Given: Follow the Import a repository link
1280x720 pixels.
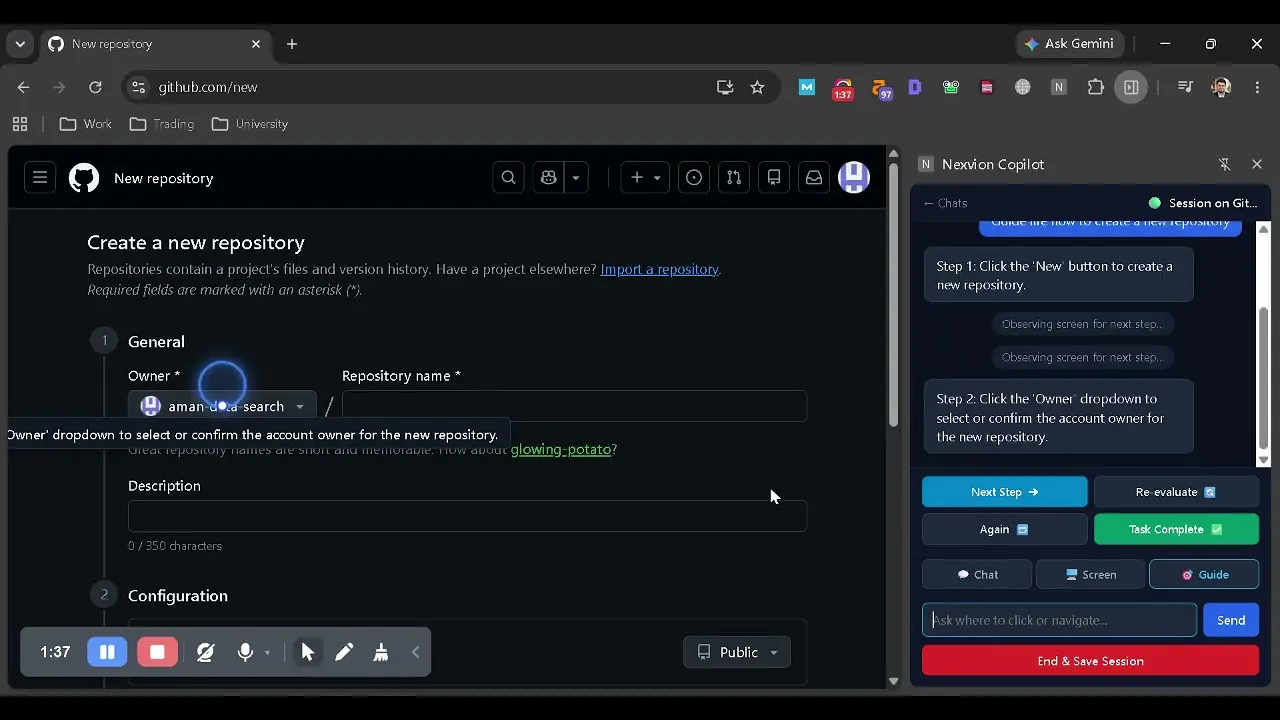Looking at the screenshot, I should [x=659, y=269].
